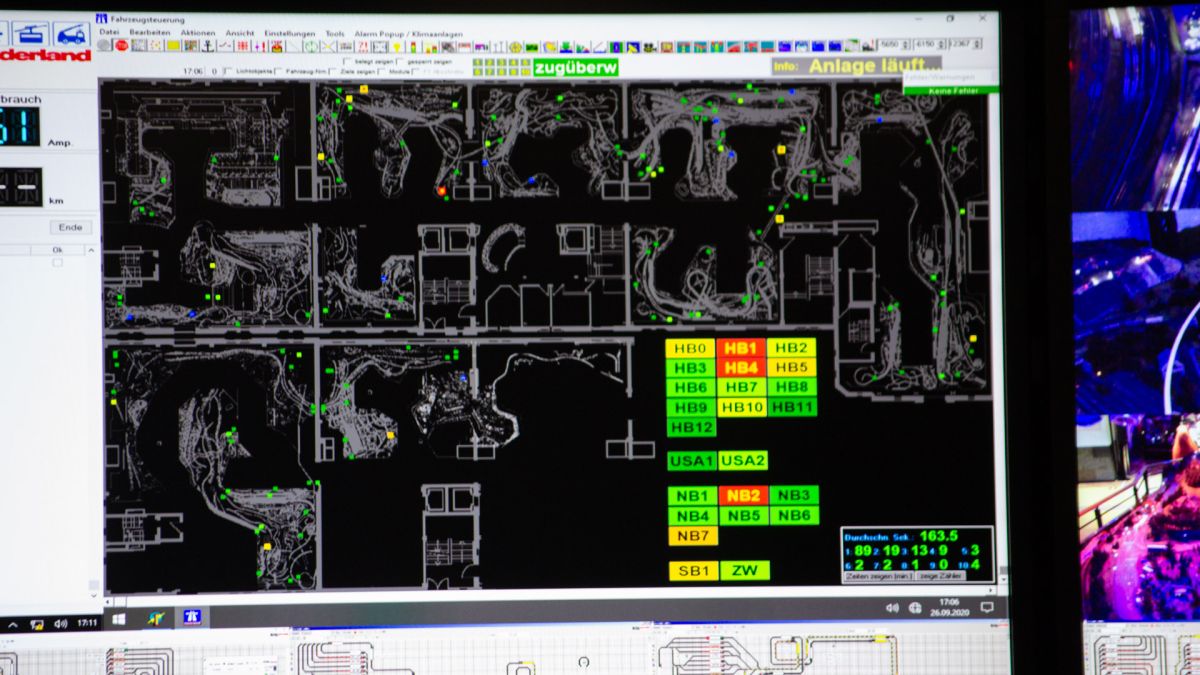Click the volume icon in the system tray
Screen dimensions: 1200x675
click(x=891, y=607)
